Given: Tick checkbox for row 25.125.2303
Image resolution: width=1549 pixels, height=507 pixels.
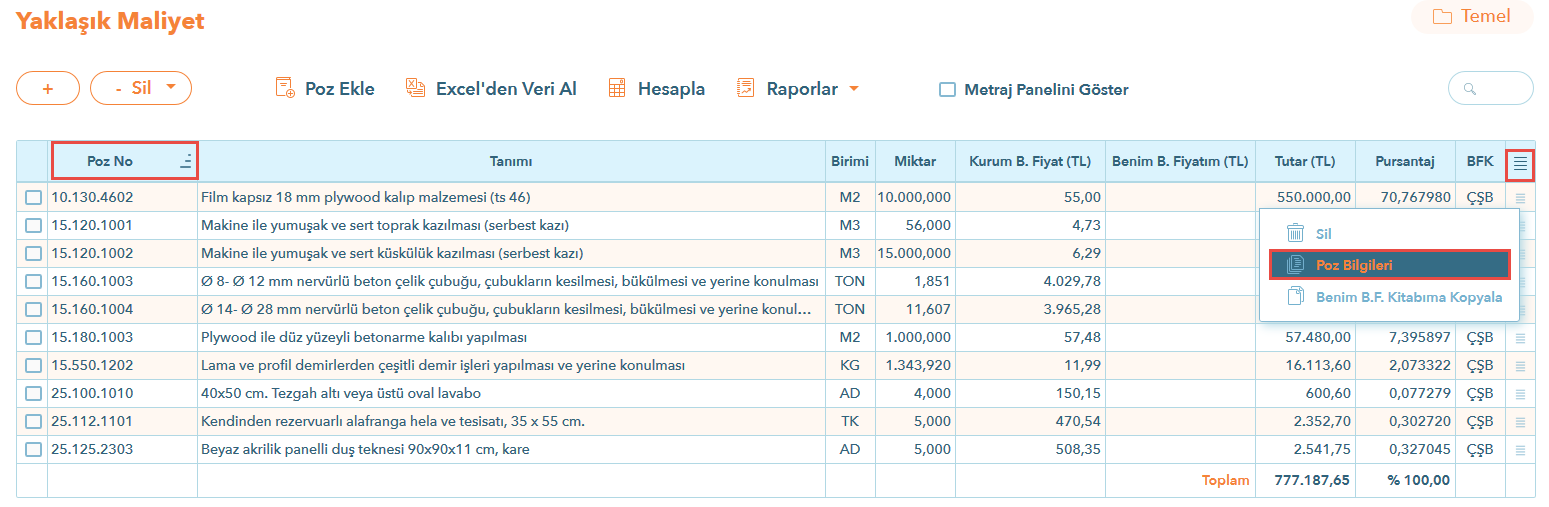Looking at the screenshot, I should coord(34,450).
